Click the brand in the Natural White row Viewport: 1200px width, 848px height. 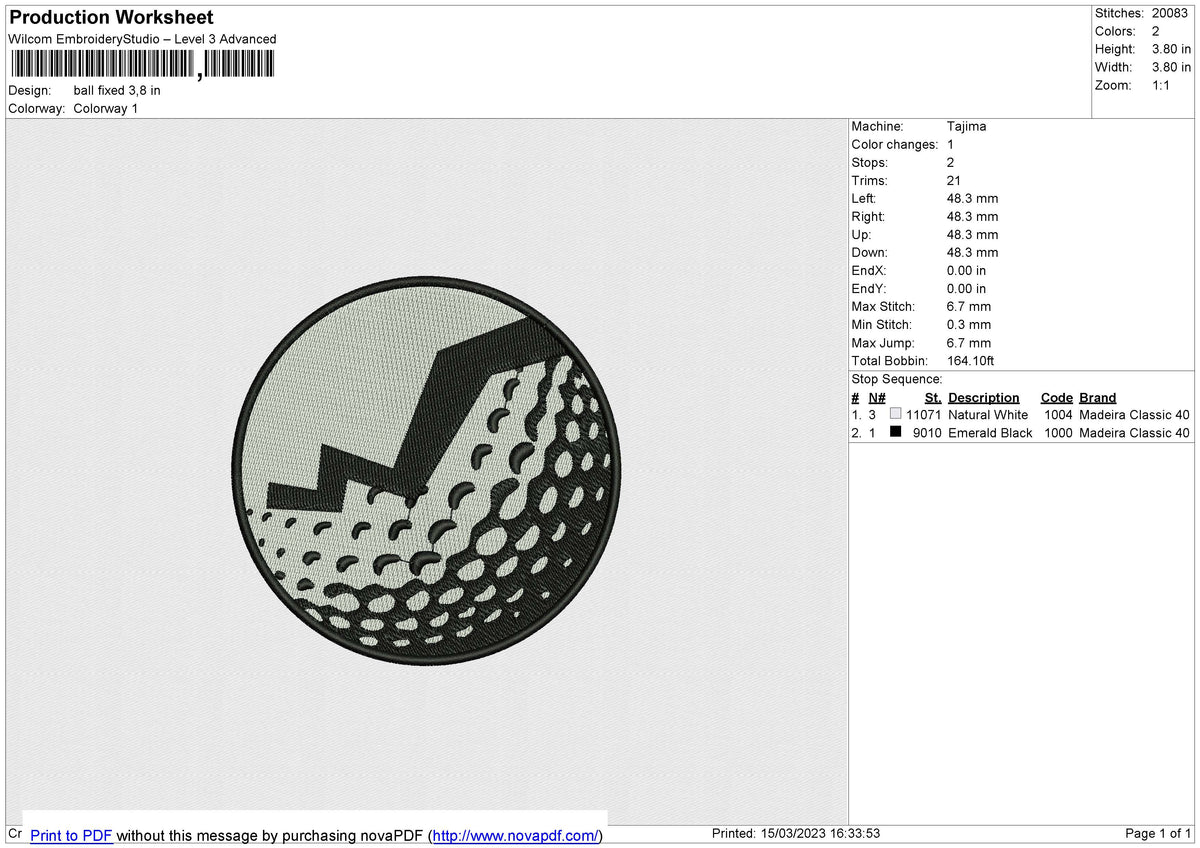pos(1135,414)
